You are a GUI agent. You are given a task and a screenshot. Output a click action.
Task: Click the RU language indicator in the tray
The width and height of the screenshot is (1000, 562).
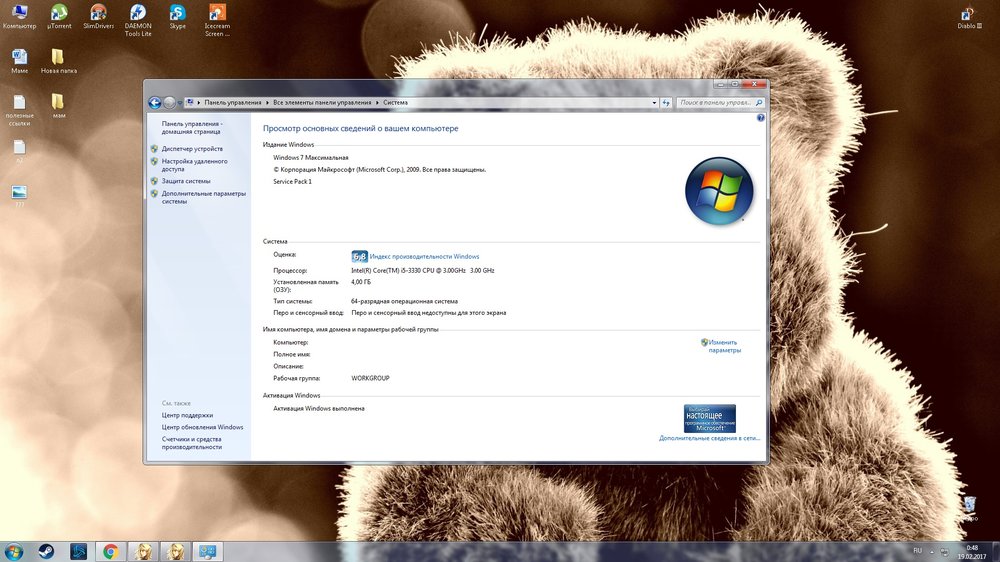(x=917, y=551)
